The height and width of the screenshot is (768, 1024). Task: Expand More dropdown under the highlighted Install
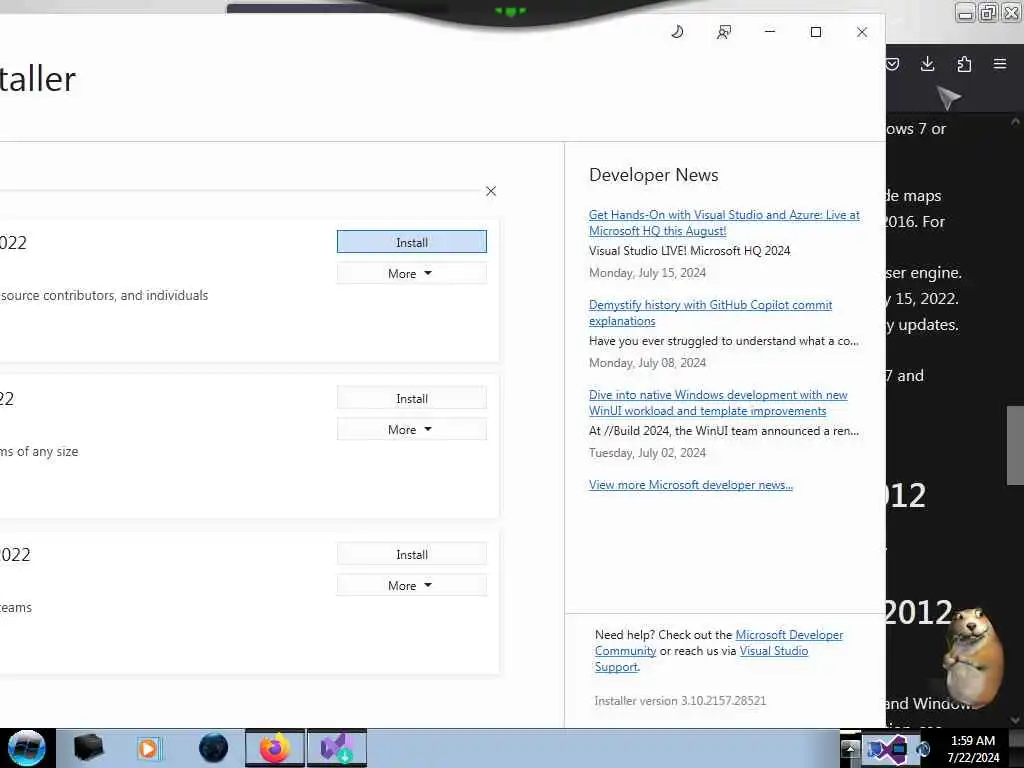(411, 273)
